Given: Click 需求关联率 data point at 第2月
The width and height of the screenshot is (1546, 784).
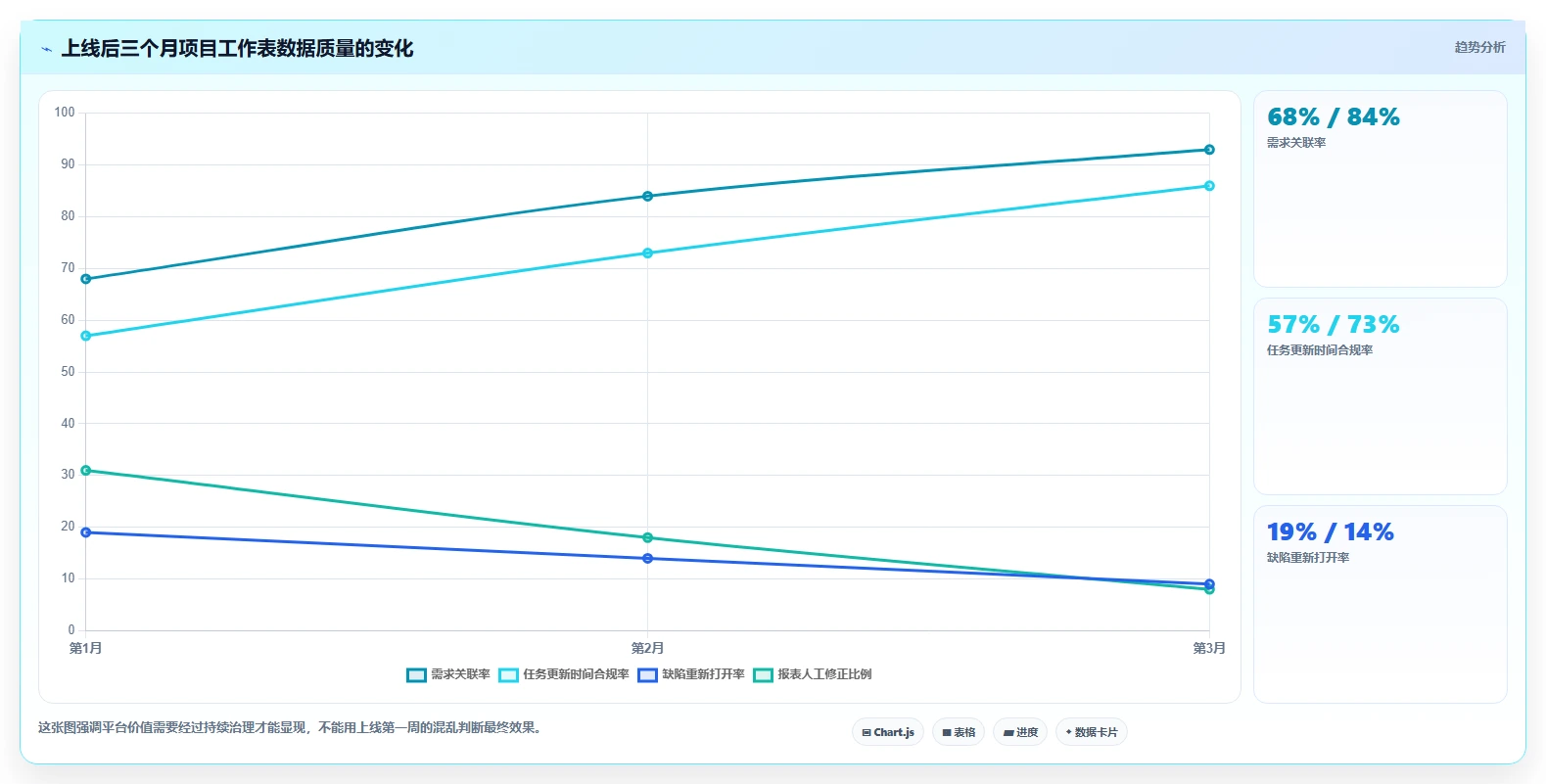Looking at the screenshot, I should coord(647,196).
